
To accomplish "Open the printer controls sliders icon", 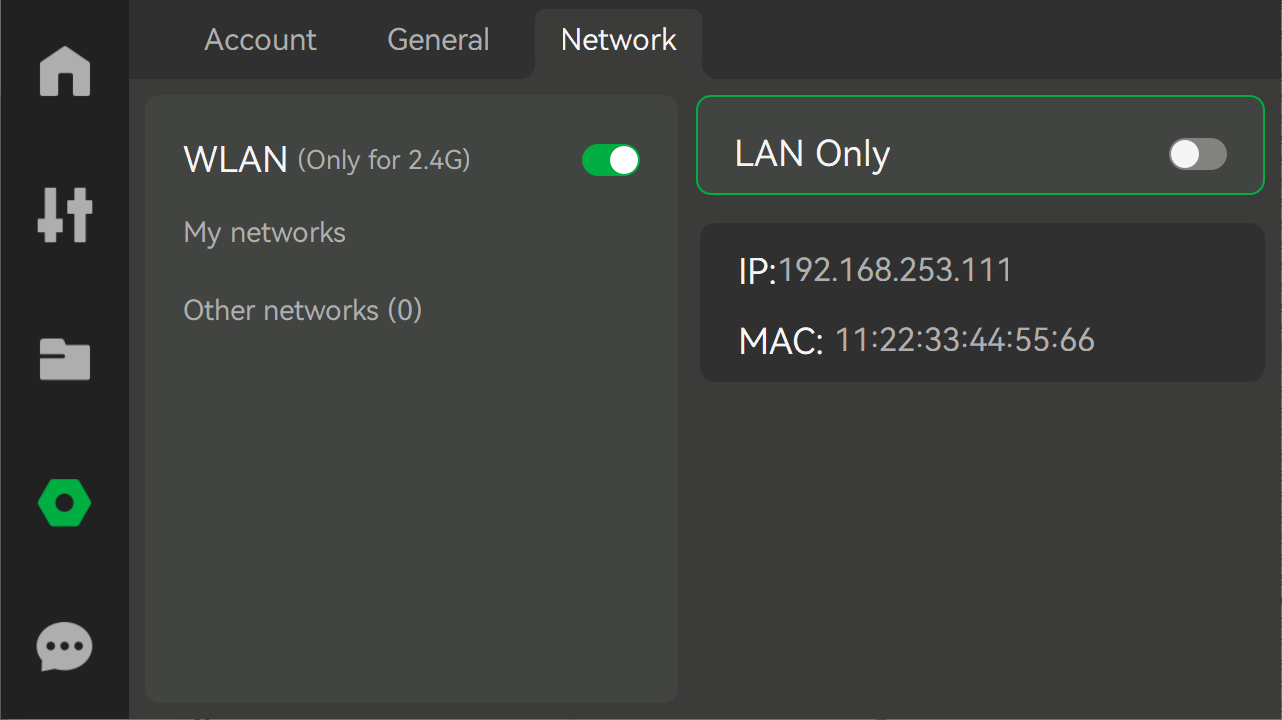I will pyautogui.click(x=65, y=215).
